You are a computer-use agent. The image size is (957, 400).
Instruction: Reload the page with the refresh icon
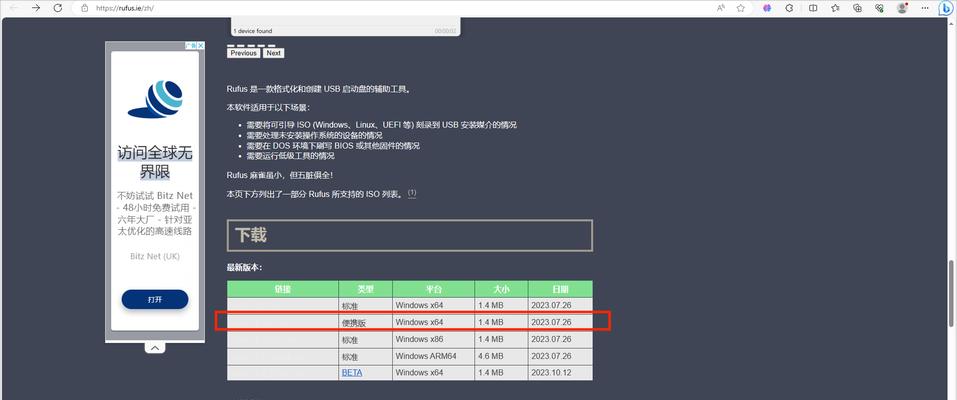[57, 8]
